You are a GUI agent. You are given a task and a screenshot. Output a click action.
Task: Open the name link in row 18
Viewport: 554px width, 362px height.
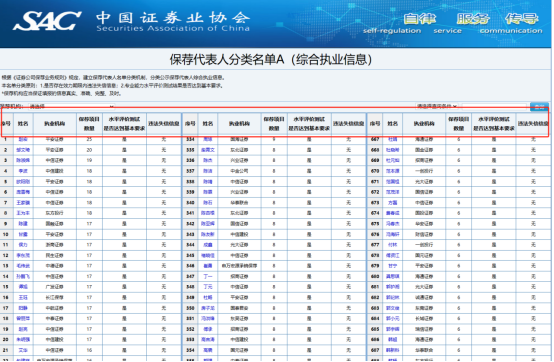pyautogui.click(x=23, y=319)
